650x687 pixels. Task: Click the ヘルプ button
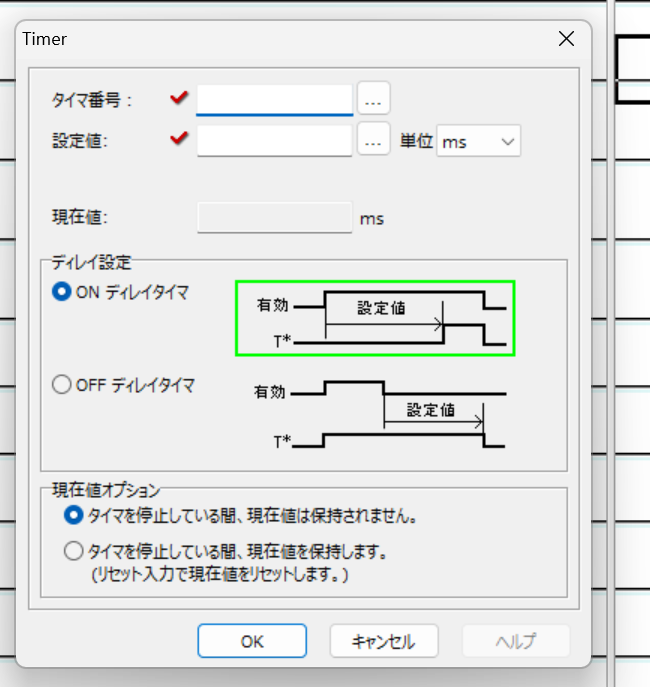[x=516, y=641]
